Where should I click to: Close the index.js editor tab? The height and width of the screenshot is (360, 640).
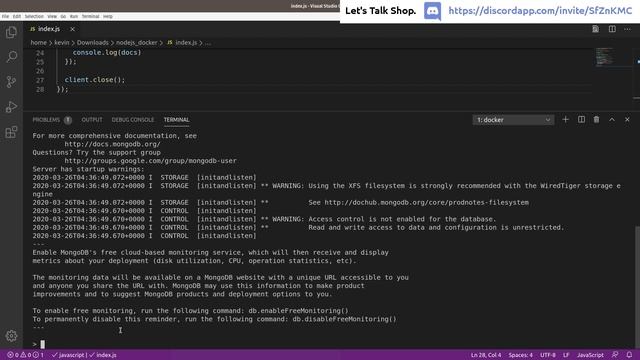(x=72, y=29)
